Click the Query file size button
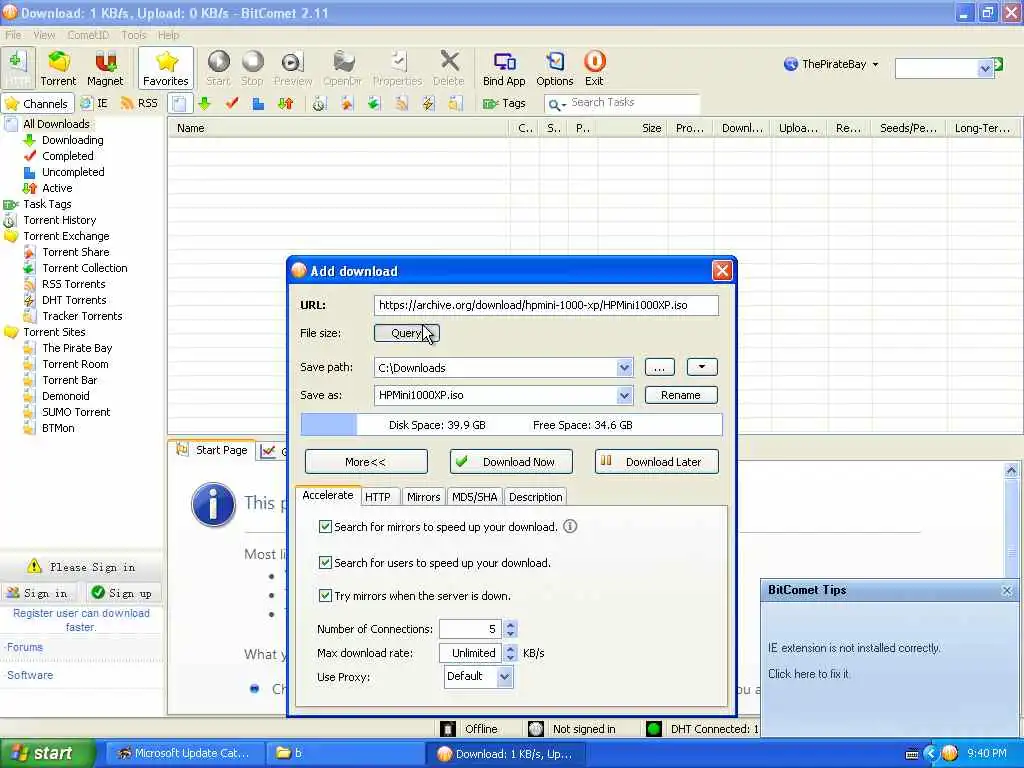 tap(406, 333)
